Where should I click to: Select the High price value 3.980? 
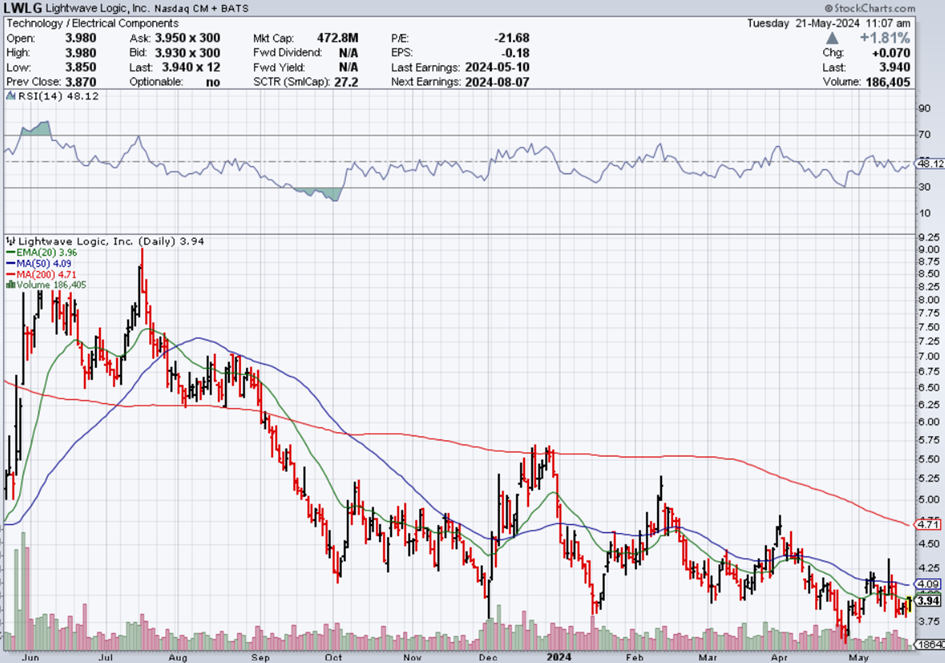(x=81, y=52)
